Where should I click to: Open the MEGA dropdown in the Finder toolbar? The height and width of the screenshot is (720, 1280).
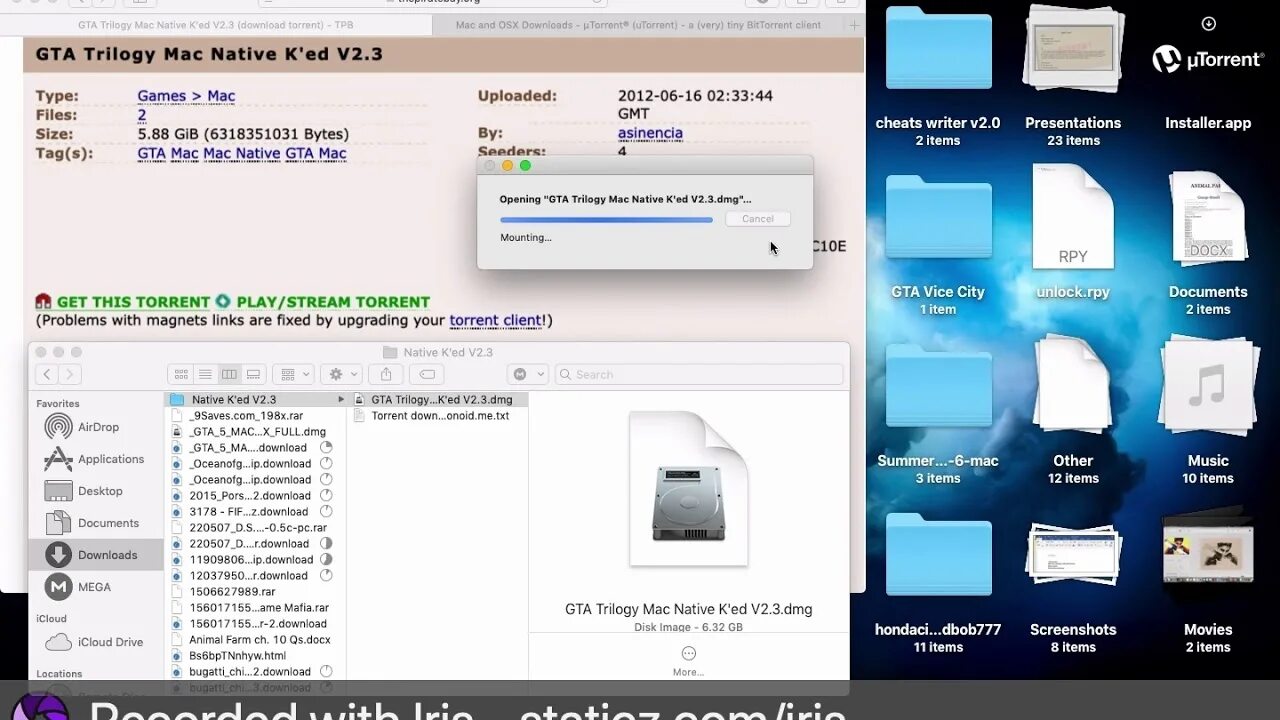[x=527, y=373]
